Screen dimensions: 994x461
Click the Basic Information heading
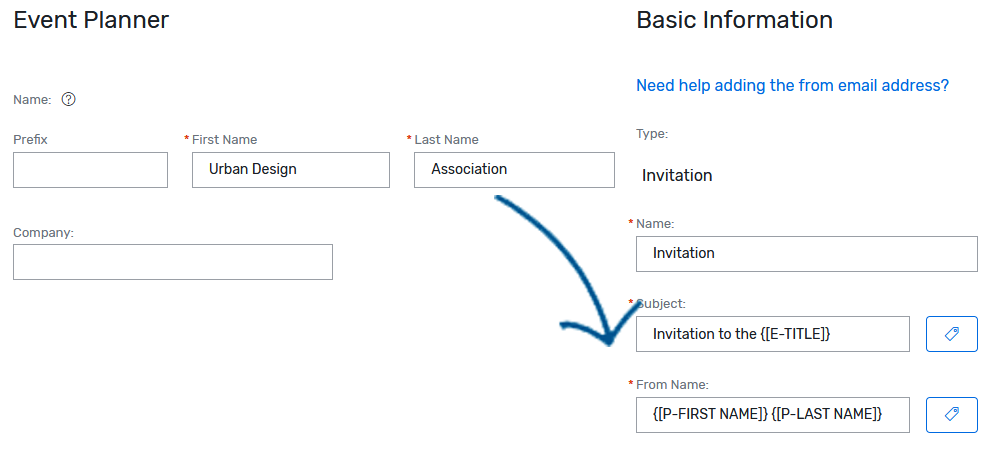[734, 20]
